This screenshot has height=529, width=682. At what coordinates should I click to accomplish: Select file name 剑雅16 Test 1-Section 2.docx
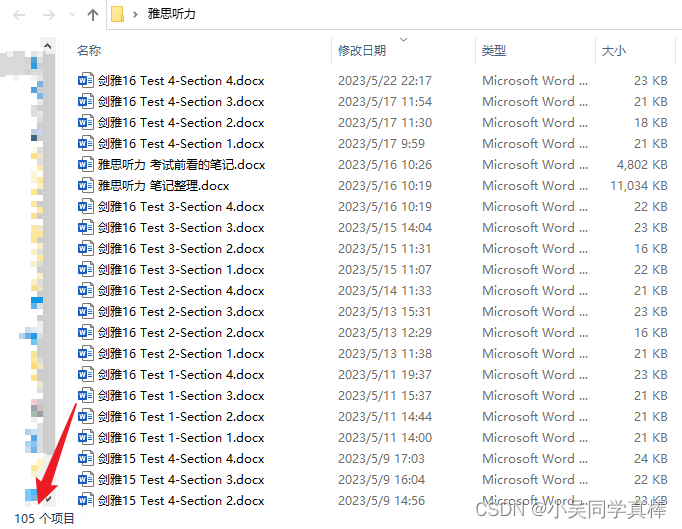[181, 416]
